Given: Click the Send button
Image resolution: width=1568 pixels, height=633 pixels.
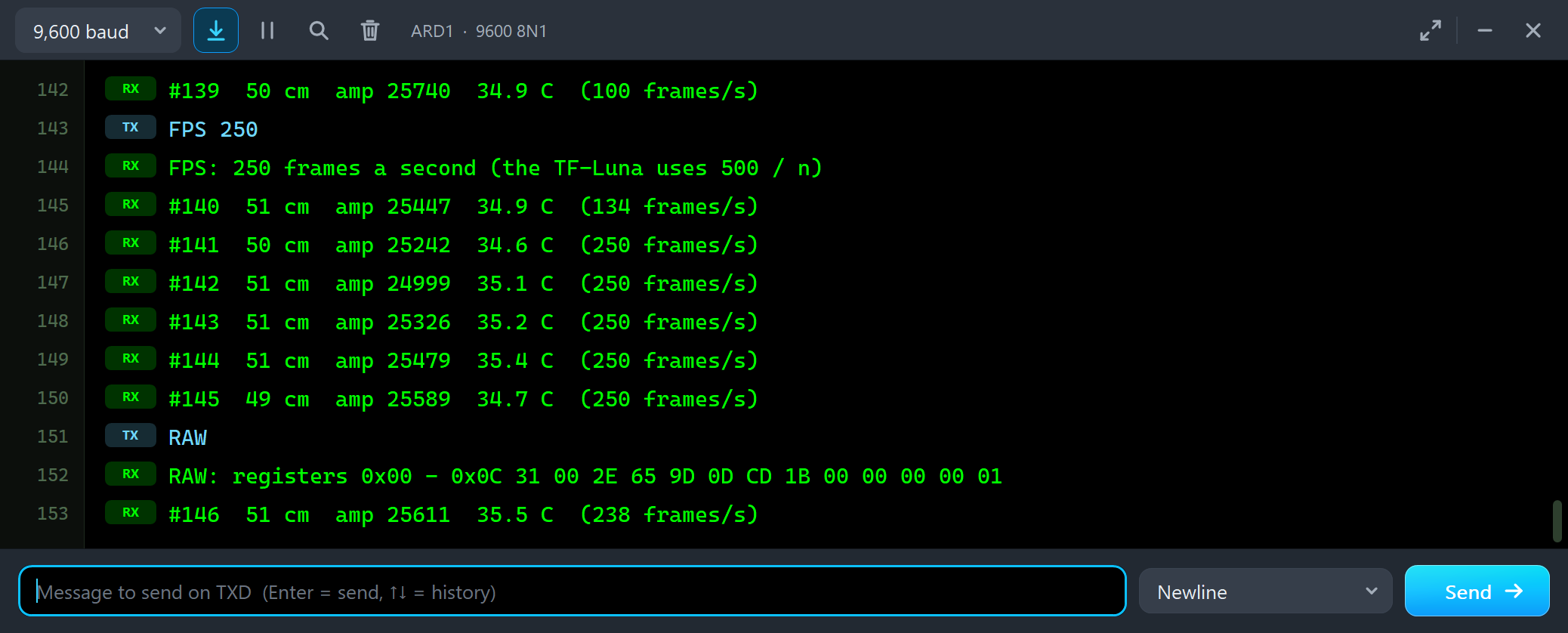Looking at the screenshot, I should click(x=1477, y=591).
